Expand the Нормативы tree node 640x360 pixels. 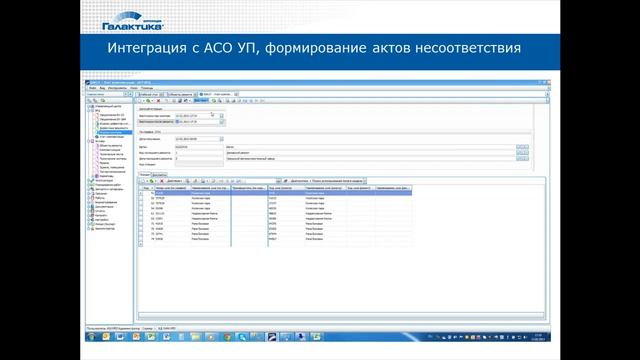tap(93, 176)
